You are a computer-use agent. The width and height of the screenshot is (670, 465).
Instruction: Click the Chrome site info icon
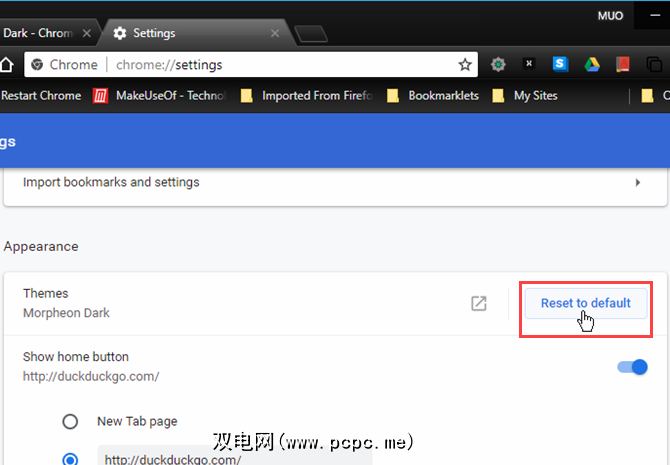[x=37, y=65]
